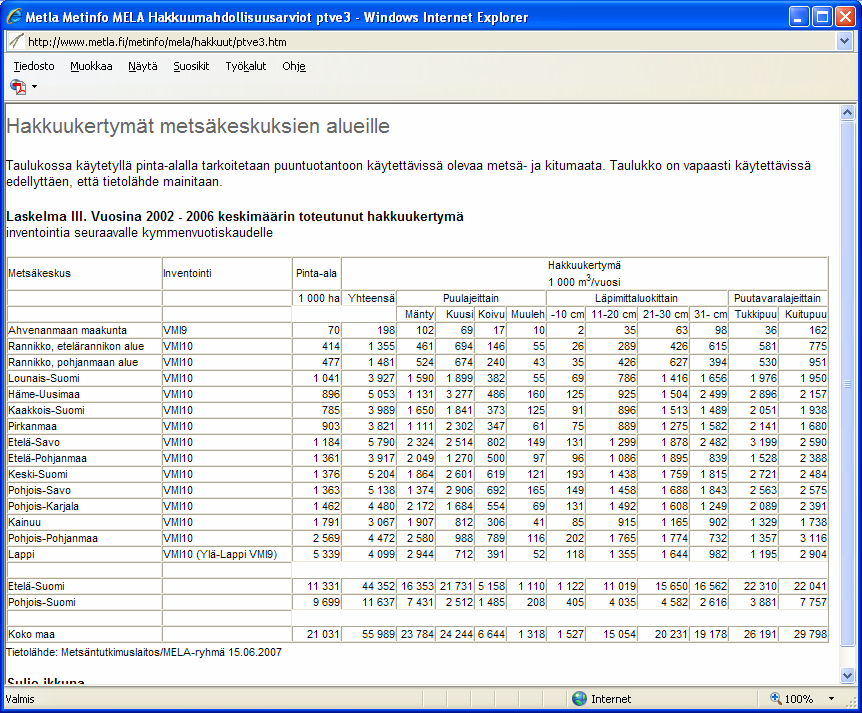Click the '21-30 cm' column header
This screenshot has height=713, width=862.
point(666,314)
